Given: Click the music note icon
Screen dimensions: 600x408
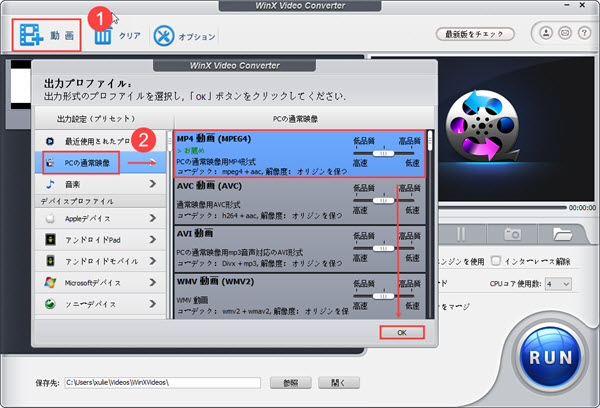Looking at the screenshot, I should click(x=50, y=184).
